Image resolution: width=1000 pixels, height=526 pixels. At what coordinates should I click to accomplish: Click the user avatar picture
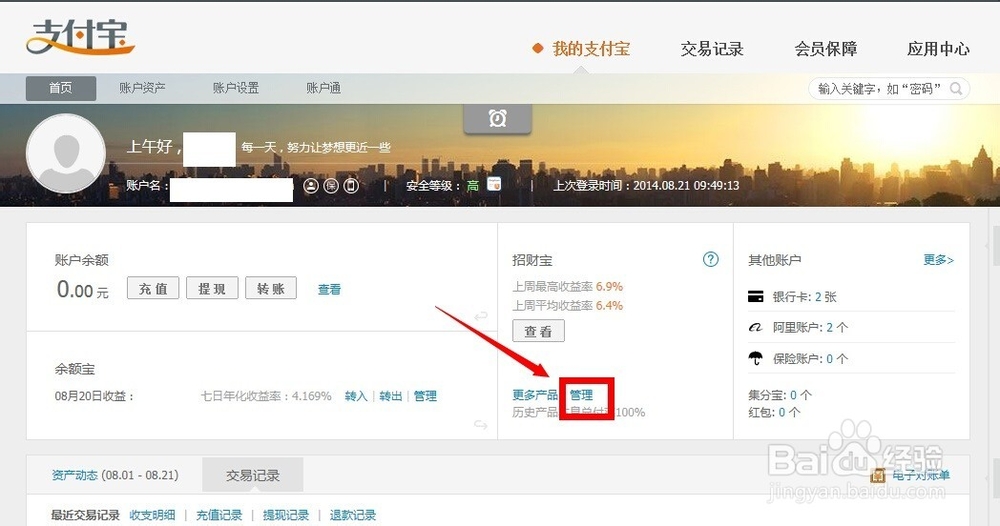[66, 154]
